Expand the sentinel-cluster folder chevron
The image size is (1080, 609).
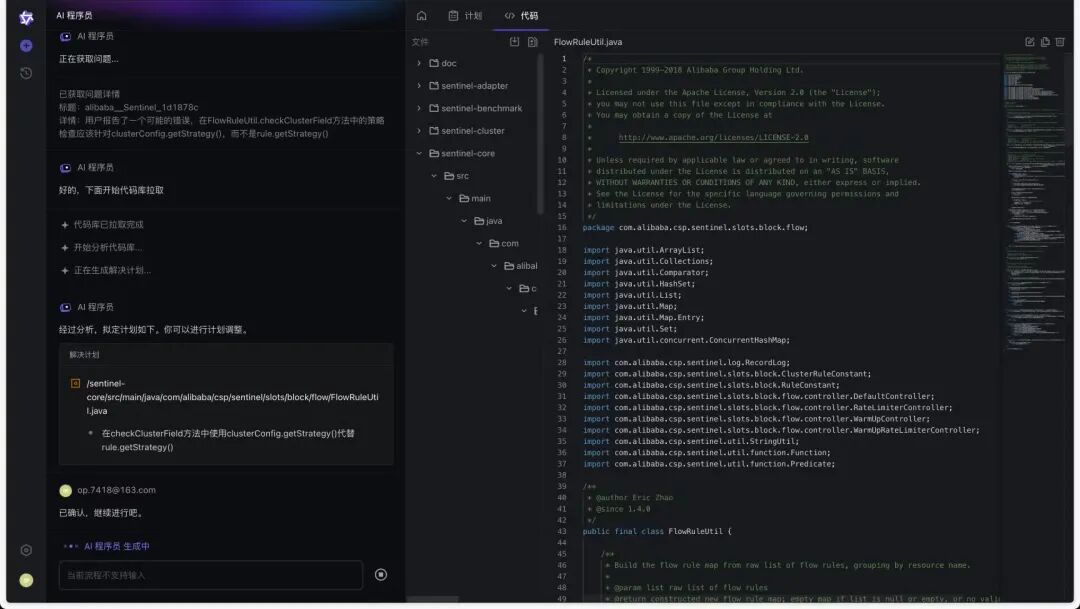419,131
